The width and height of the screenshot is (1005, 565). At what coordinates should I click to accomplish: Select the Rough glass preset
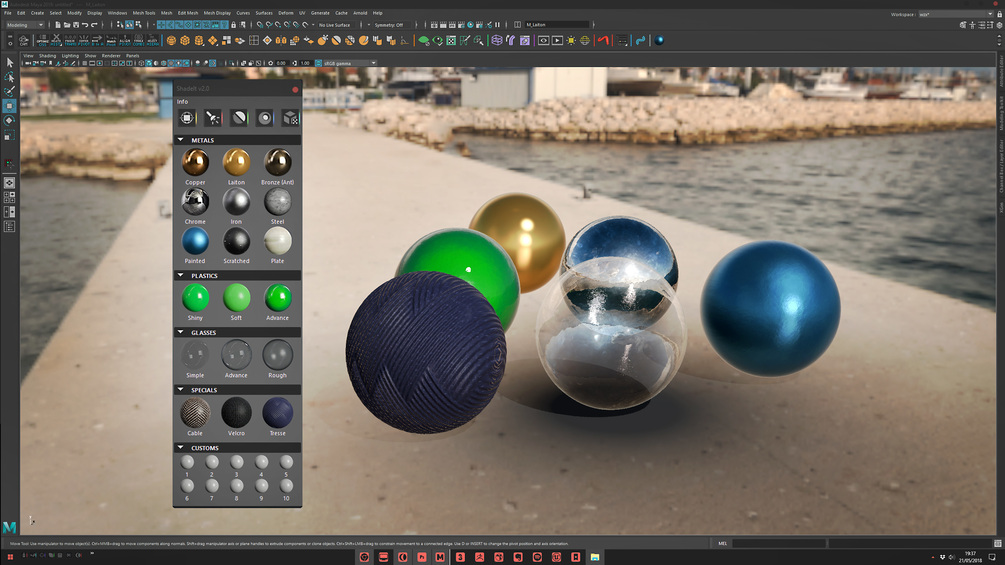(x=278, y=356)
